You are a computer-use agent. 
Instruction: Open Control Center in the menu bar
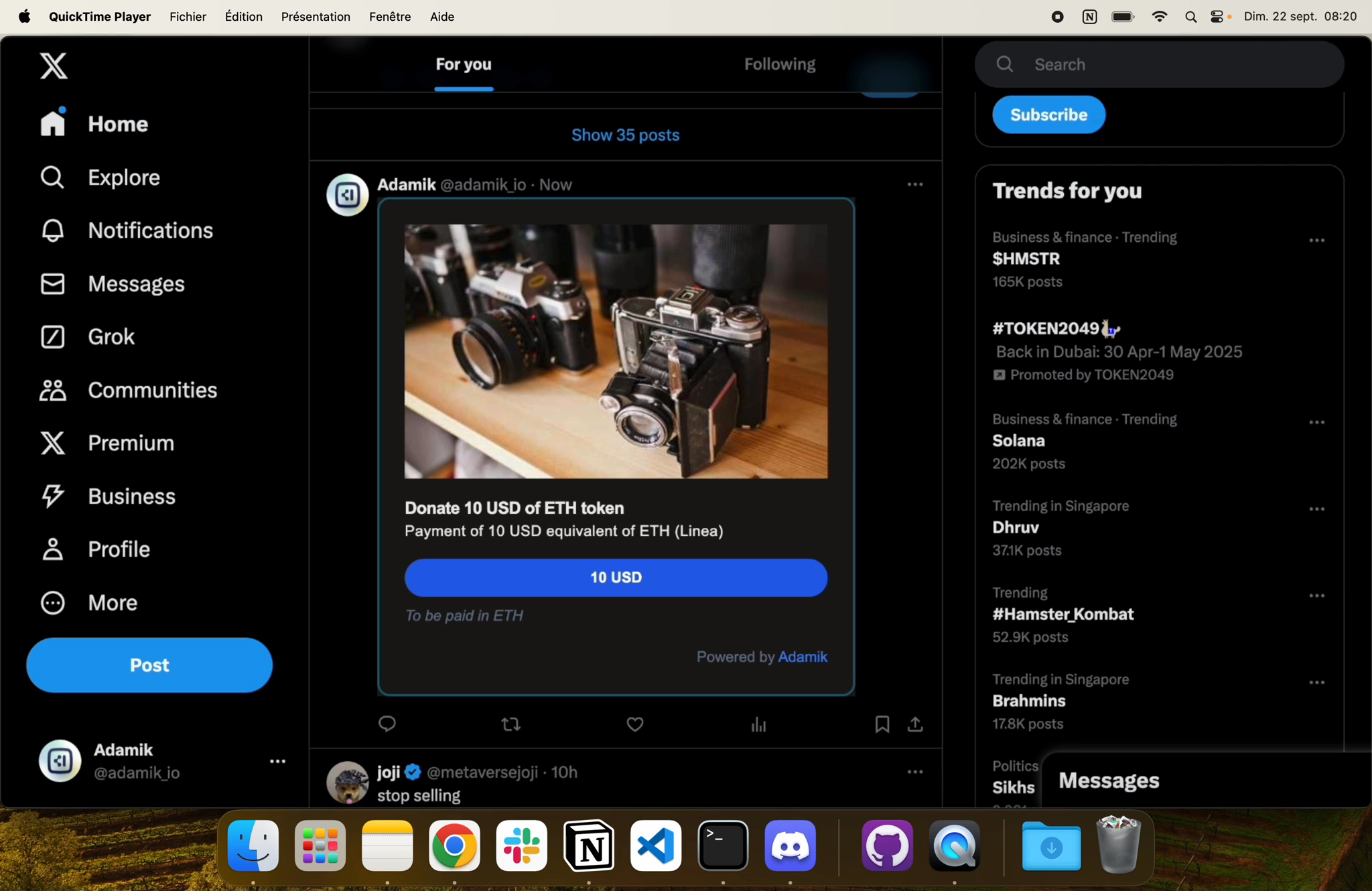pyautogui.click(x=1217, y=17)
